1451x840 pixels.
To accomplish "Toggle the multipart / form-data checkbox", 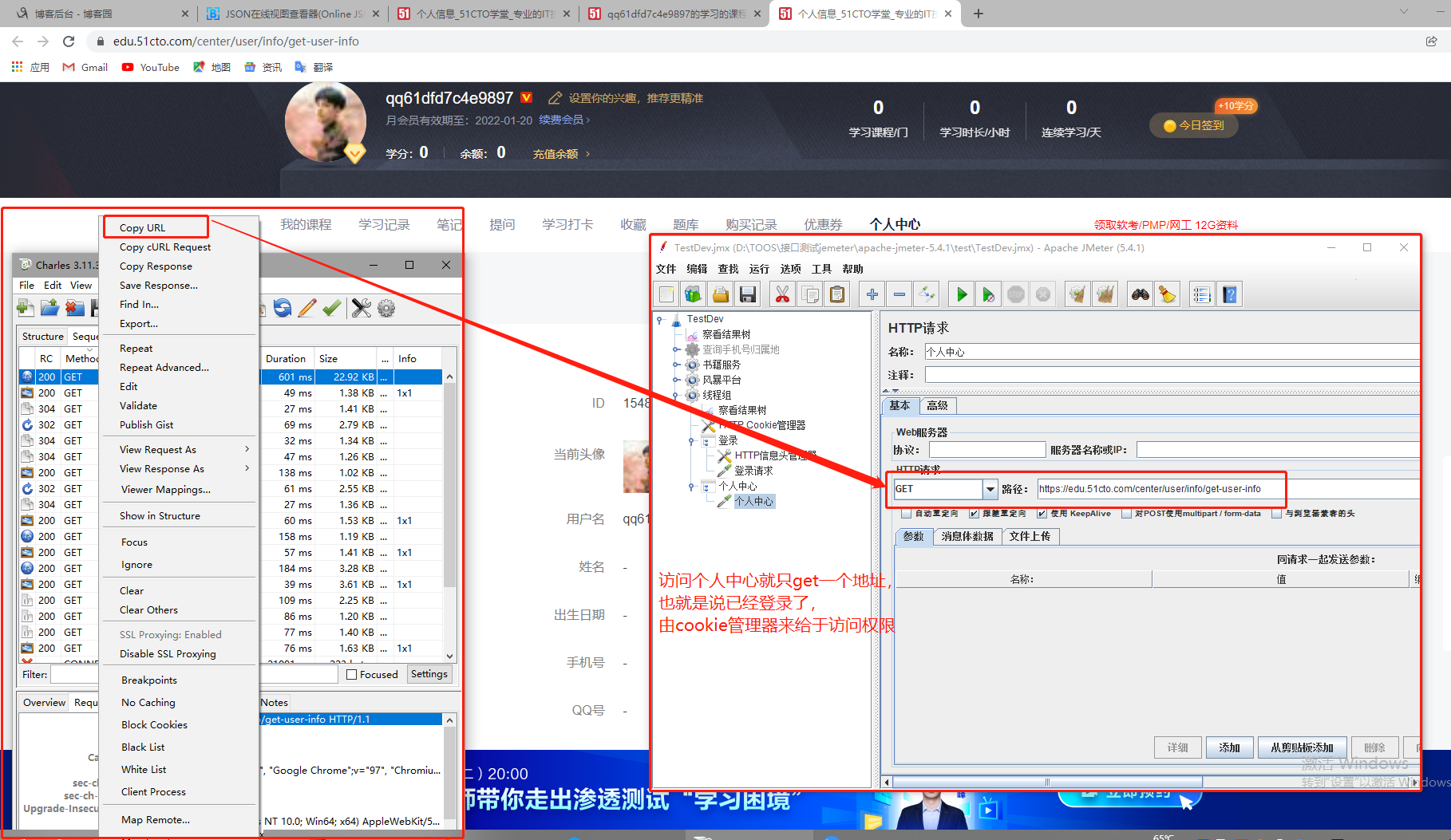I will click(1126, 514).
